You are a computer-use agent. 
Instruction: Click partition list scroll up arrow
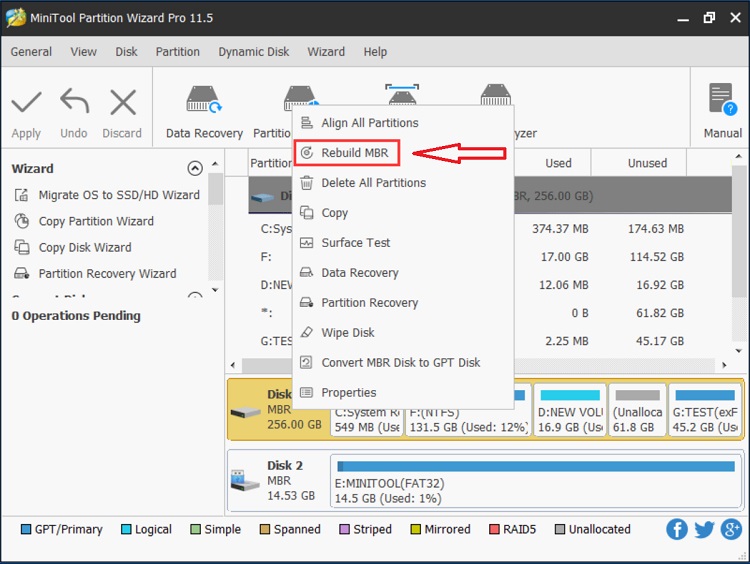pos(739,156)
